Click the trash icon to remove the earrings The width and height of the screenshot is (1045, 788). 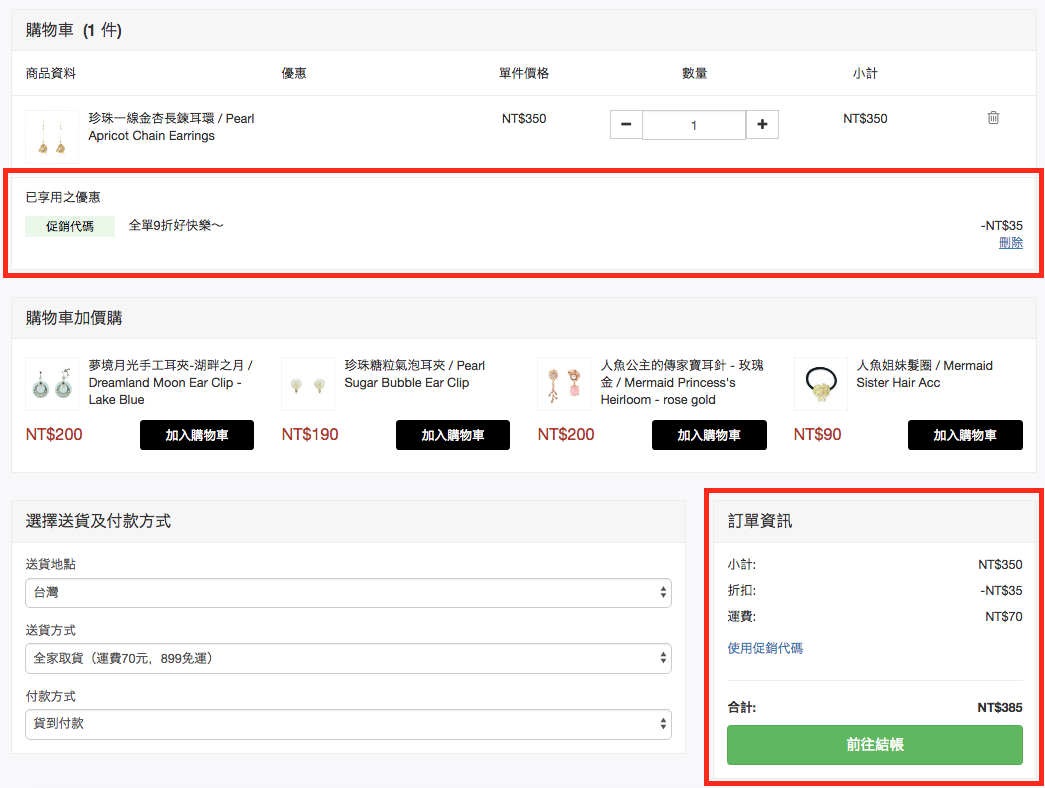pyautogui.click(x=993, y=118)
